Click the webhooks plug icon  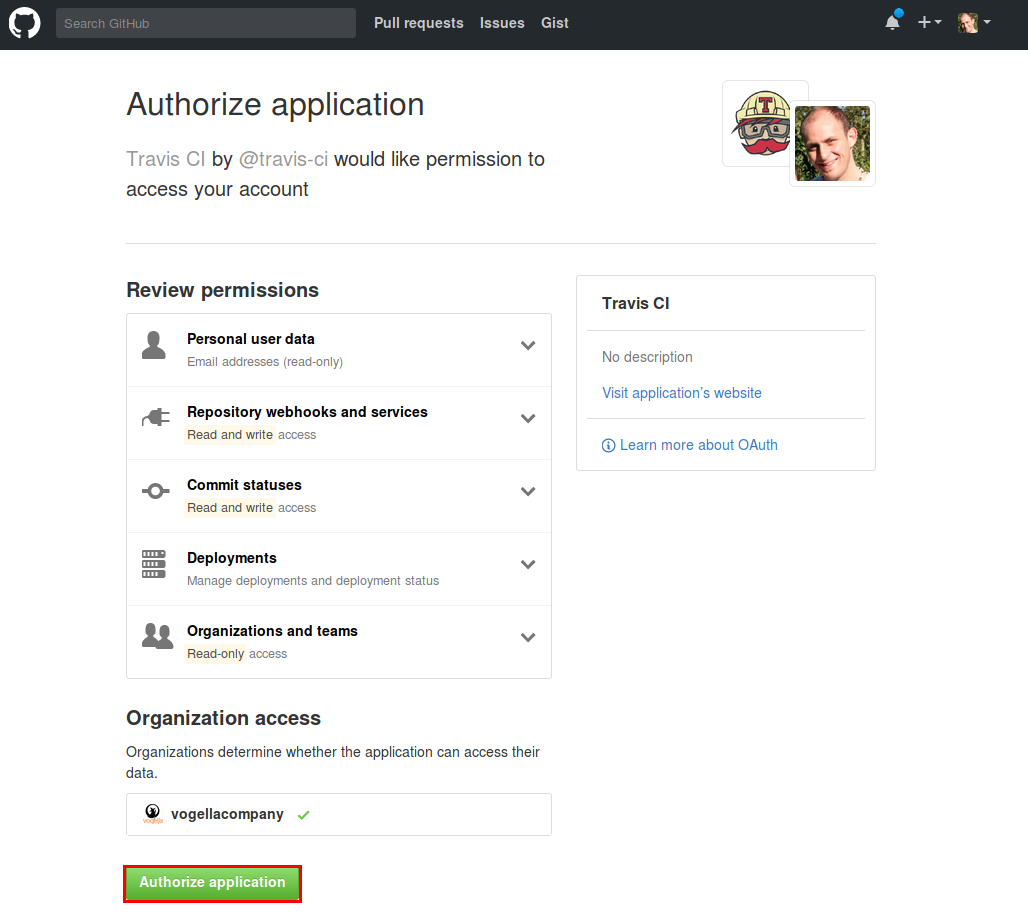tap(155, 418)
